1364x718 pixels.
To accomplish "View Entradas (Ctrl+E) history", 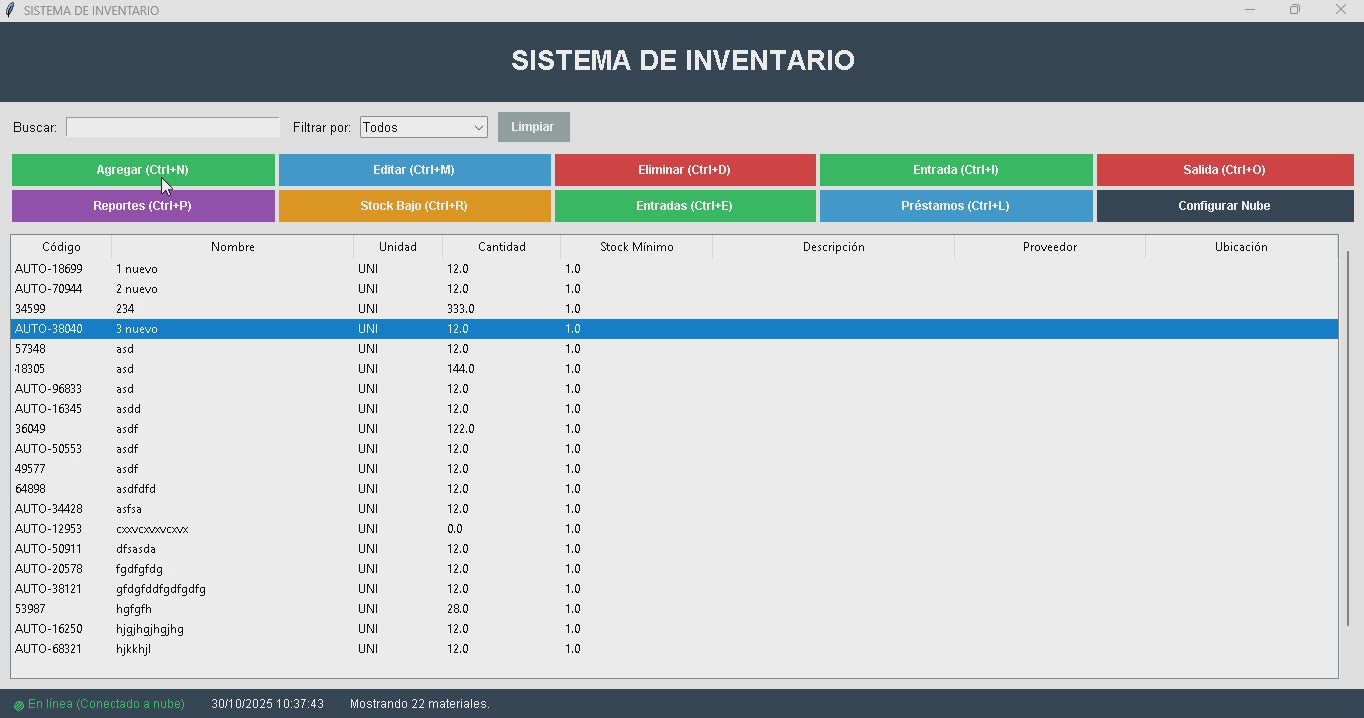I will 684,206.
